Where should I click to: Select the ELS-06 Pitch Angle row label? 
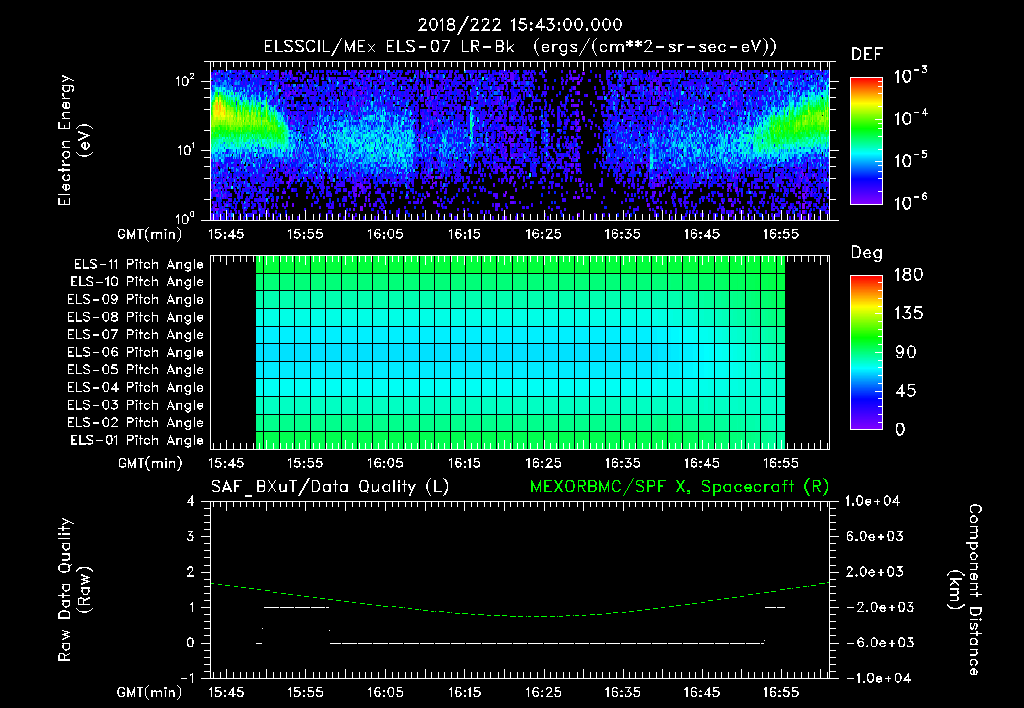click(x=136, y=353)
